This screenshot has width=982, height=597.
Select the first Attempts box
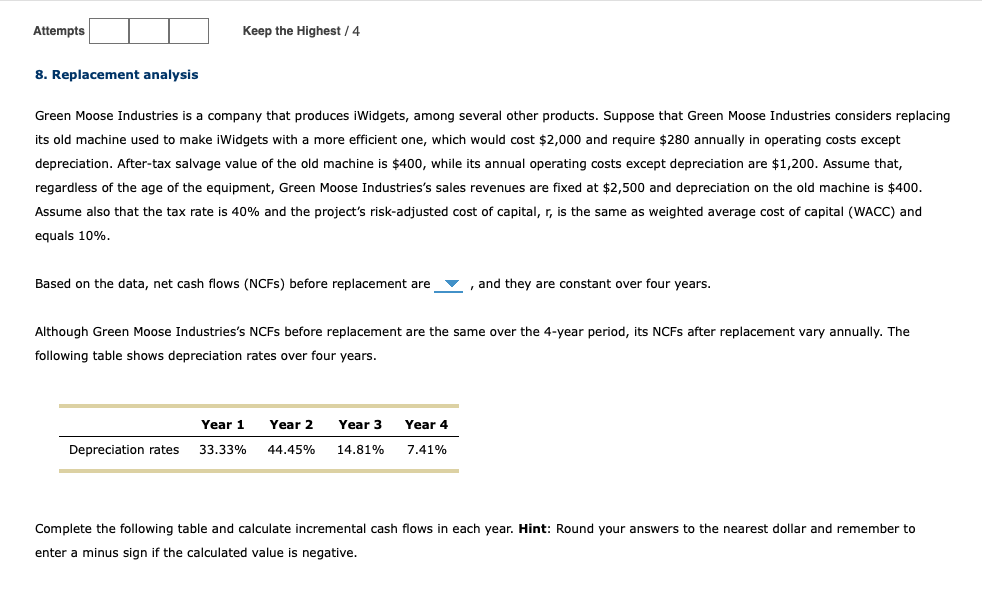tap(108, 31)
